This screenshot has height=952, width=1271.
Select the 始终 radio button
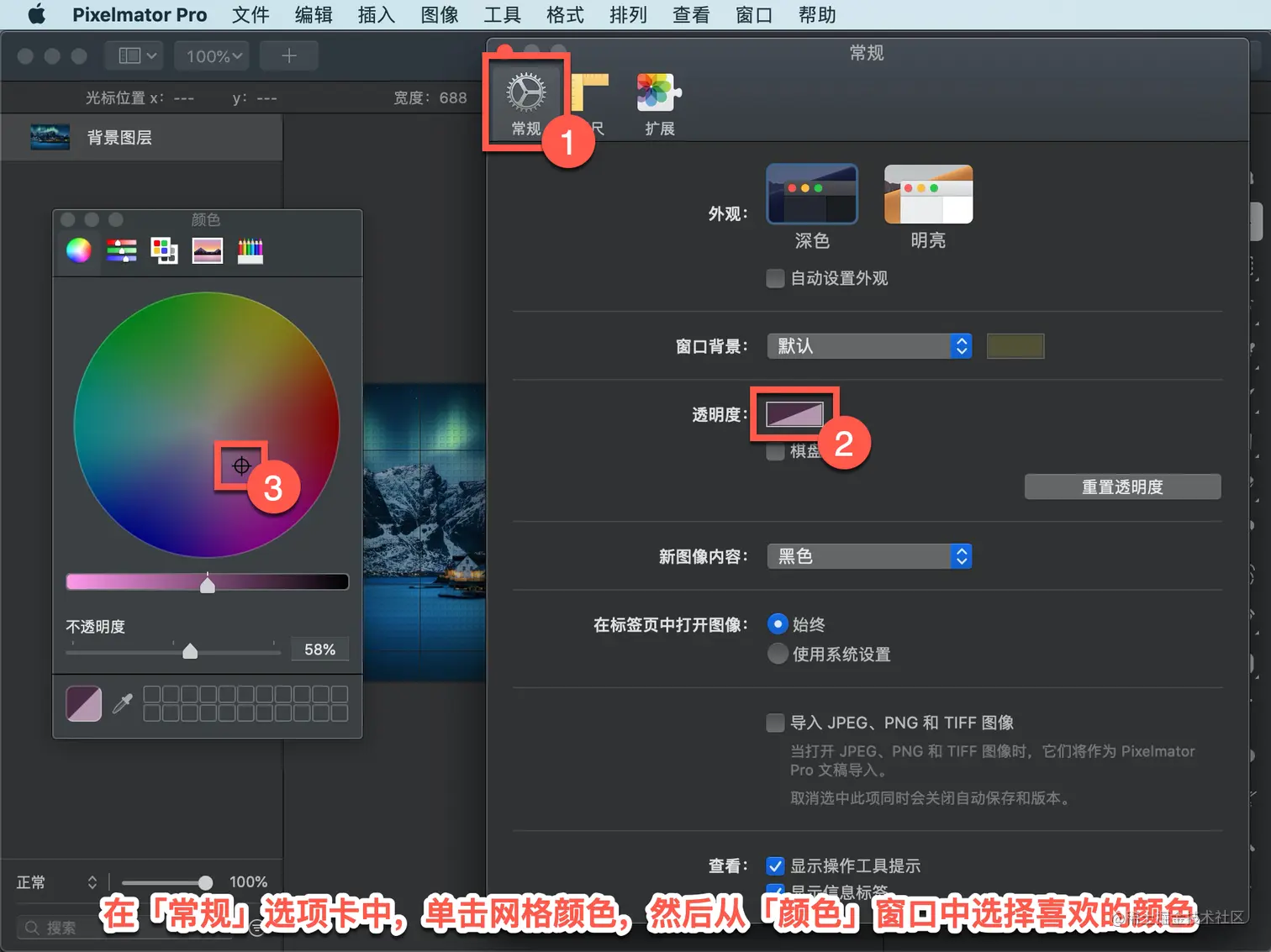point(778,624)
